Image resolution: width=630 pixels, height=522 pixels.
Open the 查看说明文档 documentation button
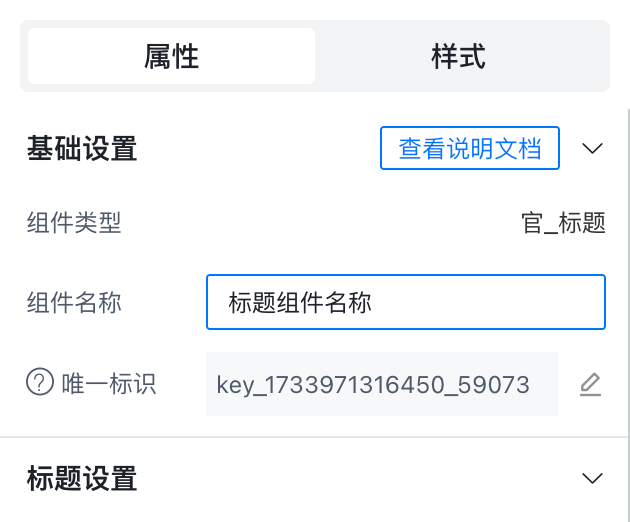tap(469, 149)
